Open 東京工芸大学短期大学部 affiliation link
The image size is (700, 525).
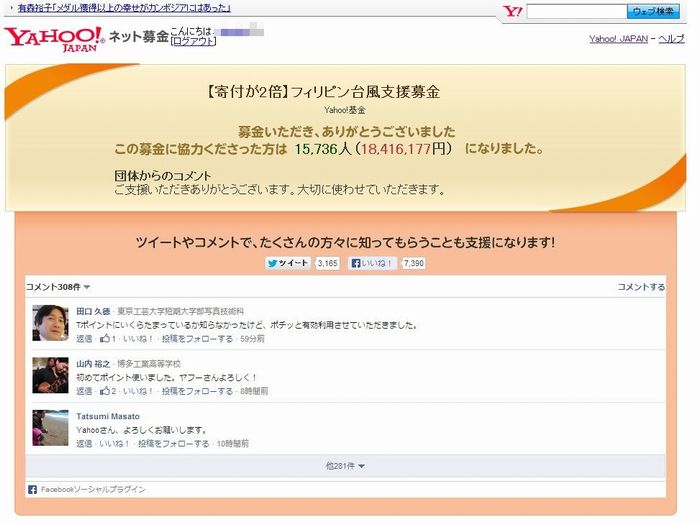pos(180,311)
